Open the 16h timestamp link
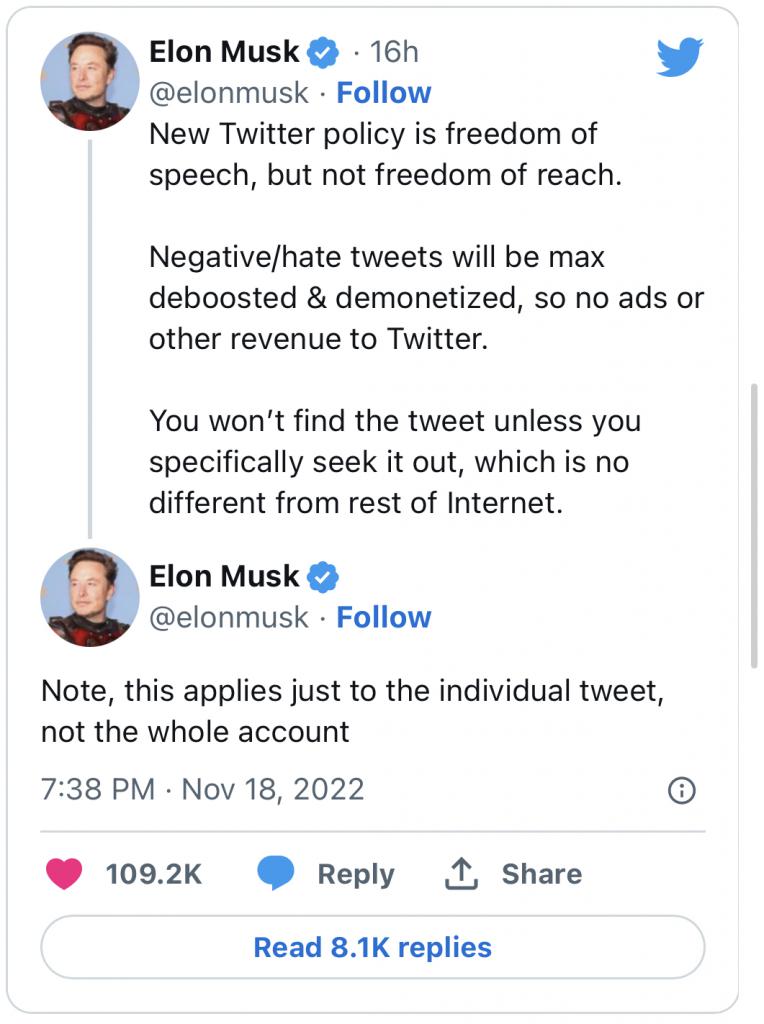764x1024 pixels. 394,52
